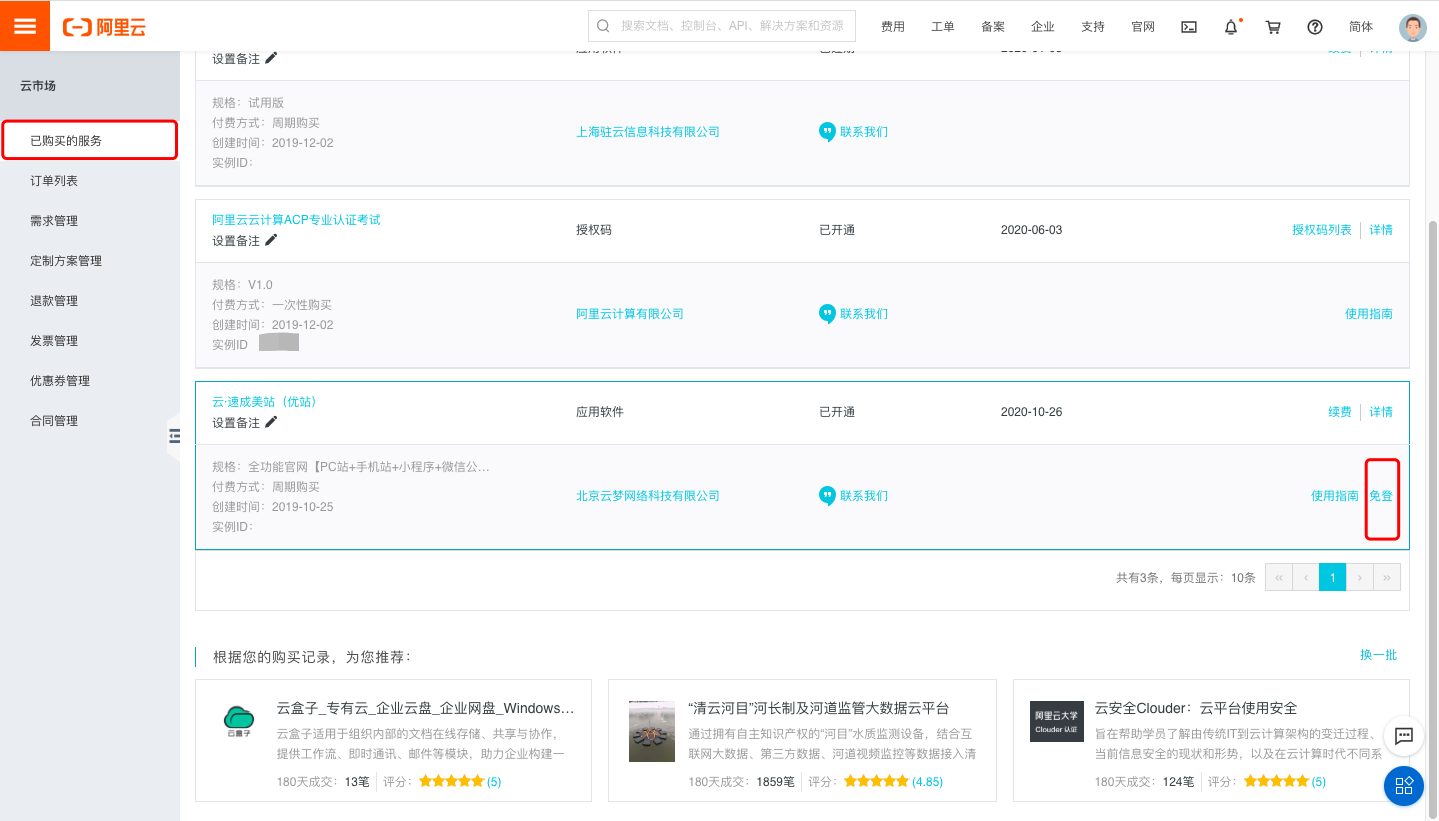Open 授权码列表 link
Viewport: 1439px width, 821px height.
tap(1322, 230)
